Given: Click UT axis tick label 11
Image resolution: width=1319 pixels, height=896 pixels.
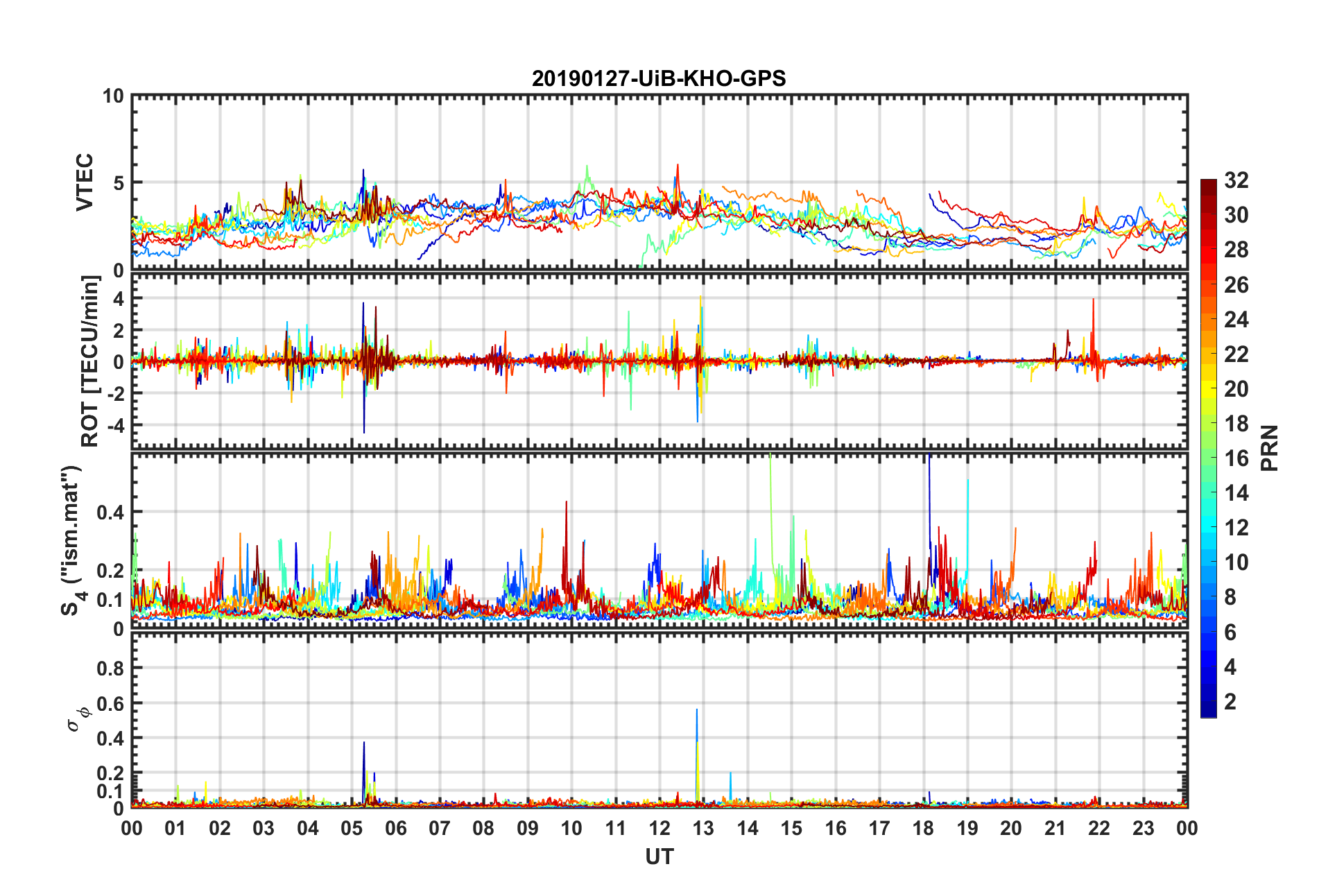Looking at the screenshot, I should pyautogui.click(x=616, y=828).
